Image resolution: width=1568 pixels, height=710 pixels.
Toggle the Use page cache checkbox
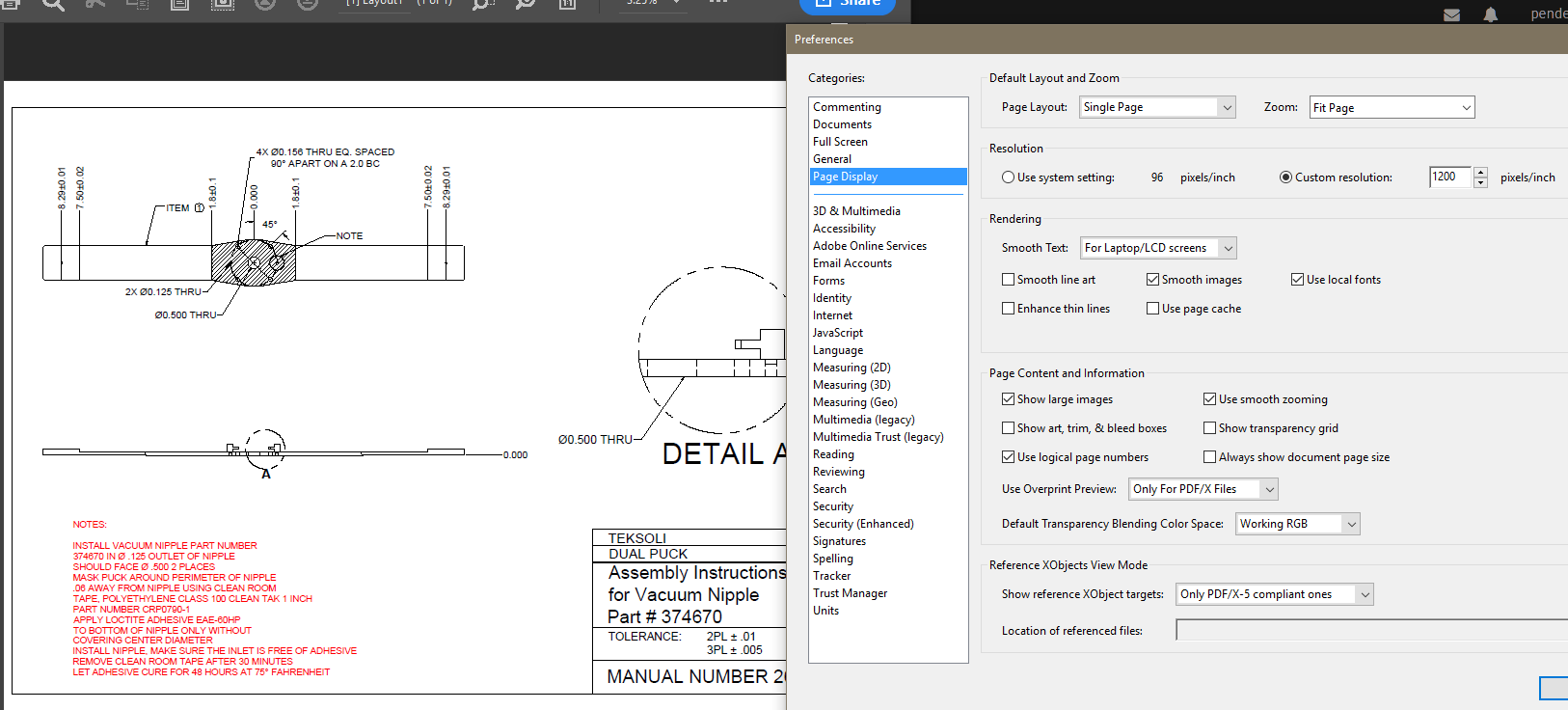[1153, 309]
